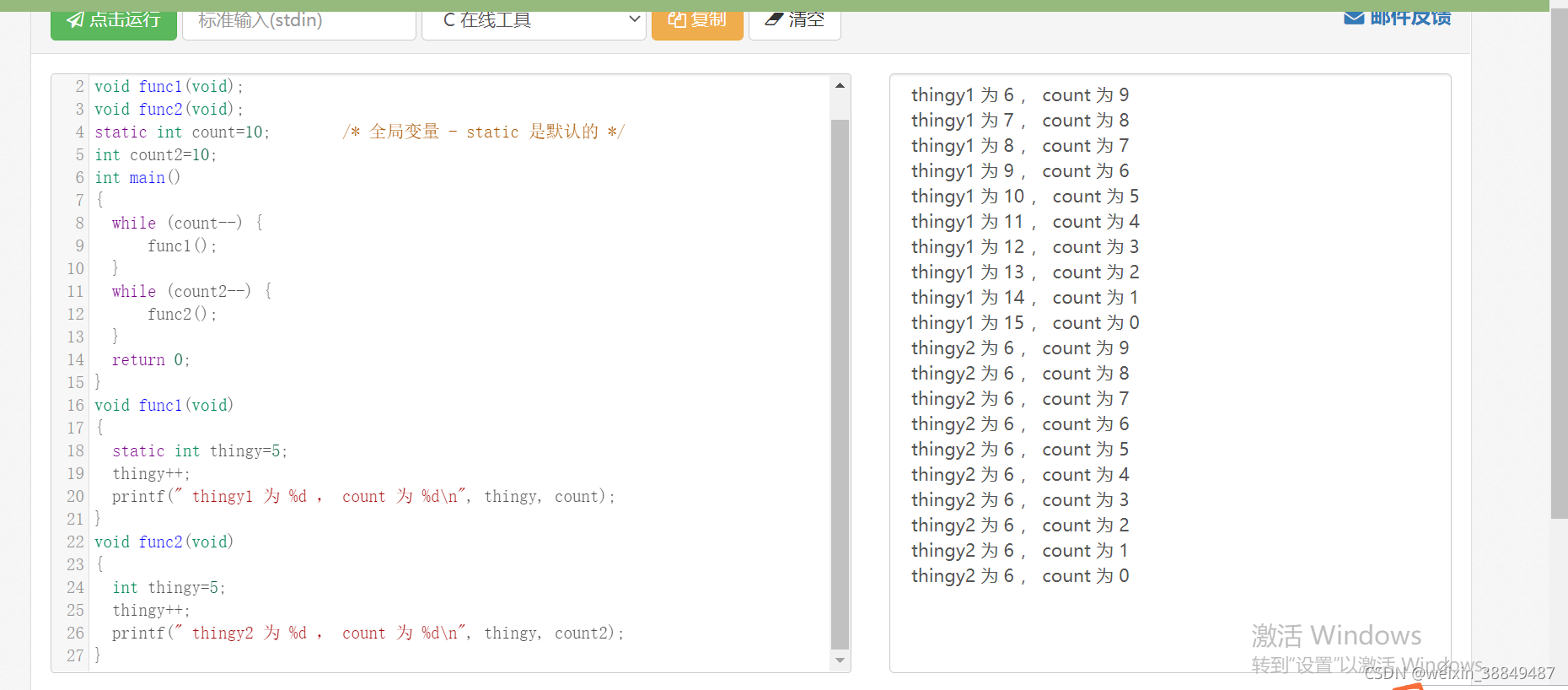This screenshot has width=1568, height=690.
Task: Focus the 标准输入(stdin) input field
Action: 299,24
